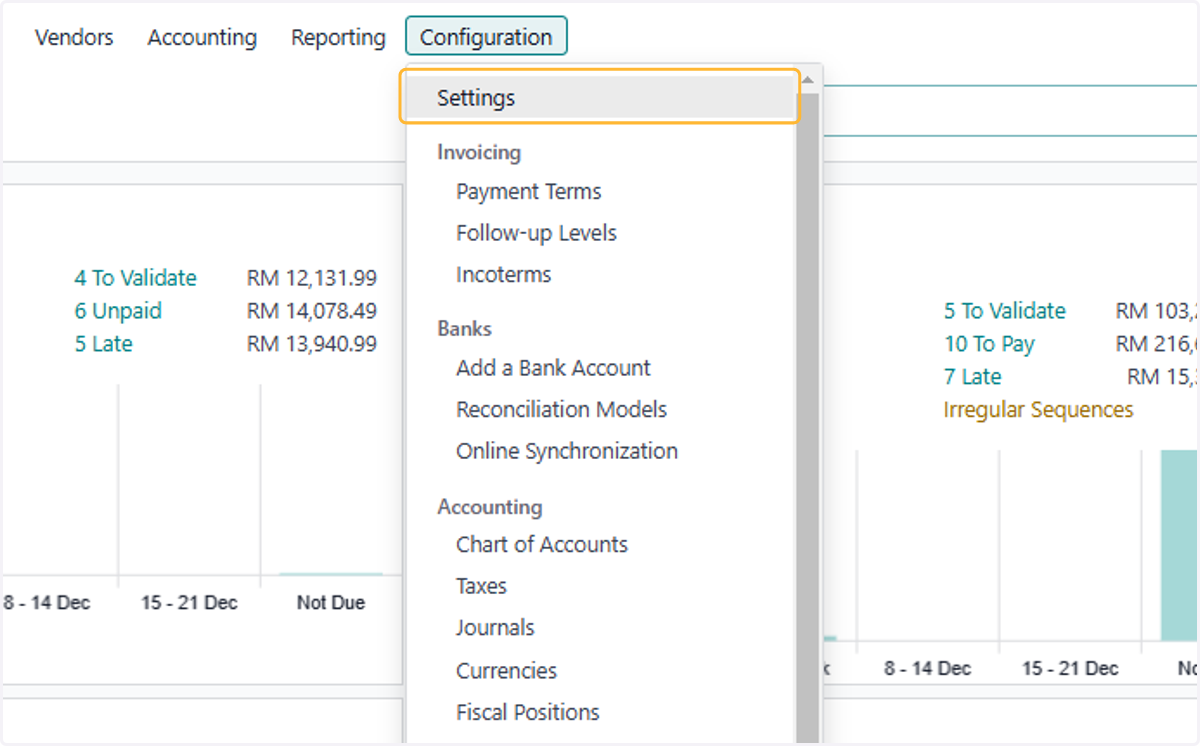Click the menu scrollbar up arrow

pyautogui.click(x=808, y=79)
